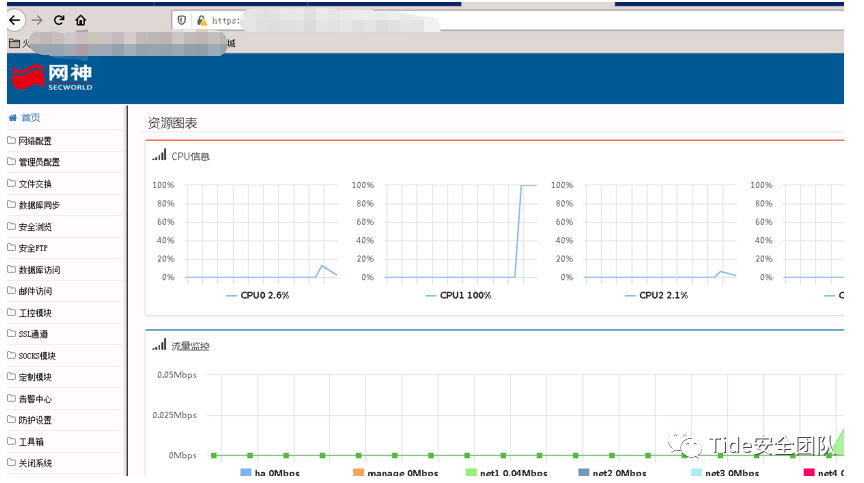Image resolution: width=864 pixels, height=483 pixels.
Task: Click the 流量监控 panel title
Action: 191,346
